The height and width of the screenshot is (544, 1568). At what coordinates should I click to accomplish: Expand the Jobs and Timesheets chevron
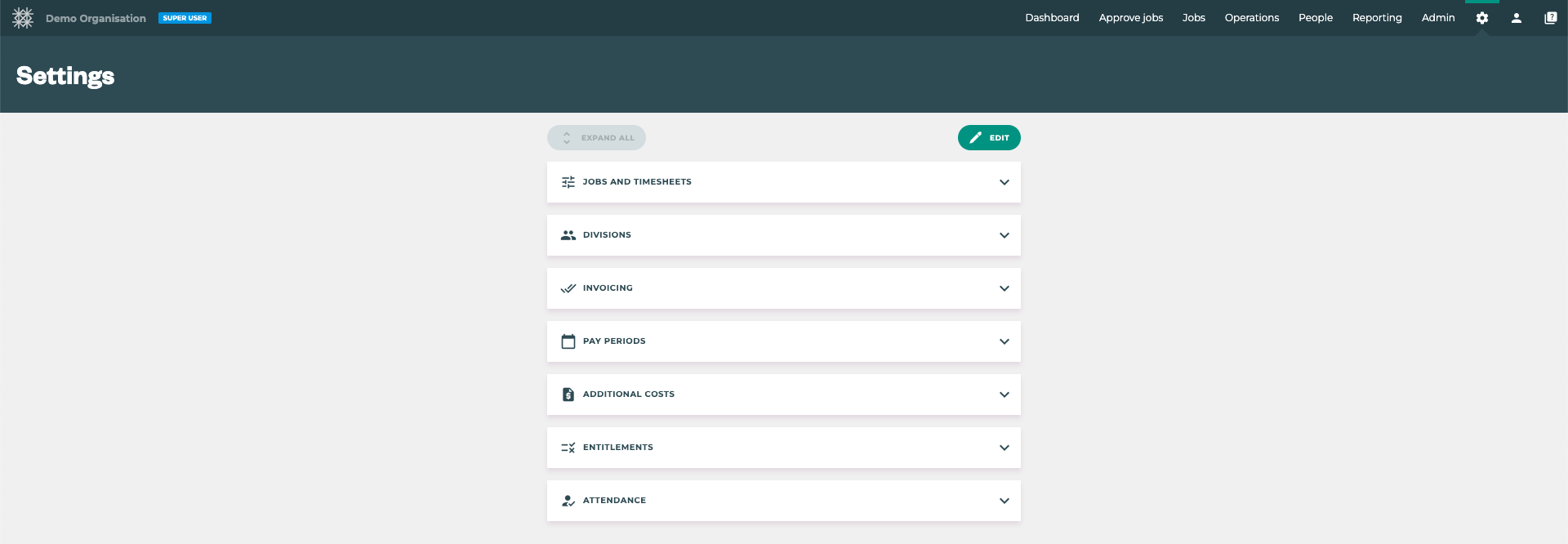pos(1004,182)
